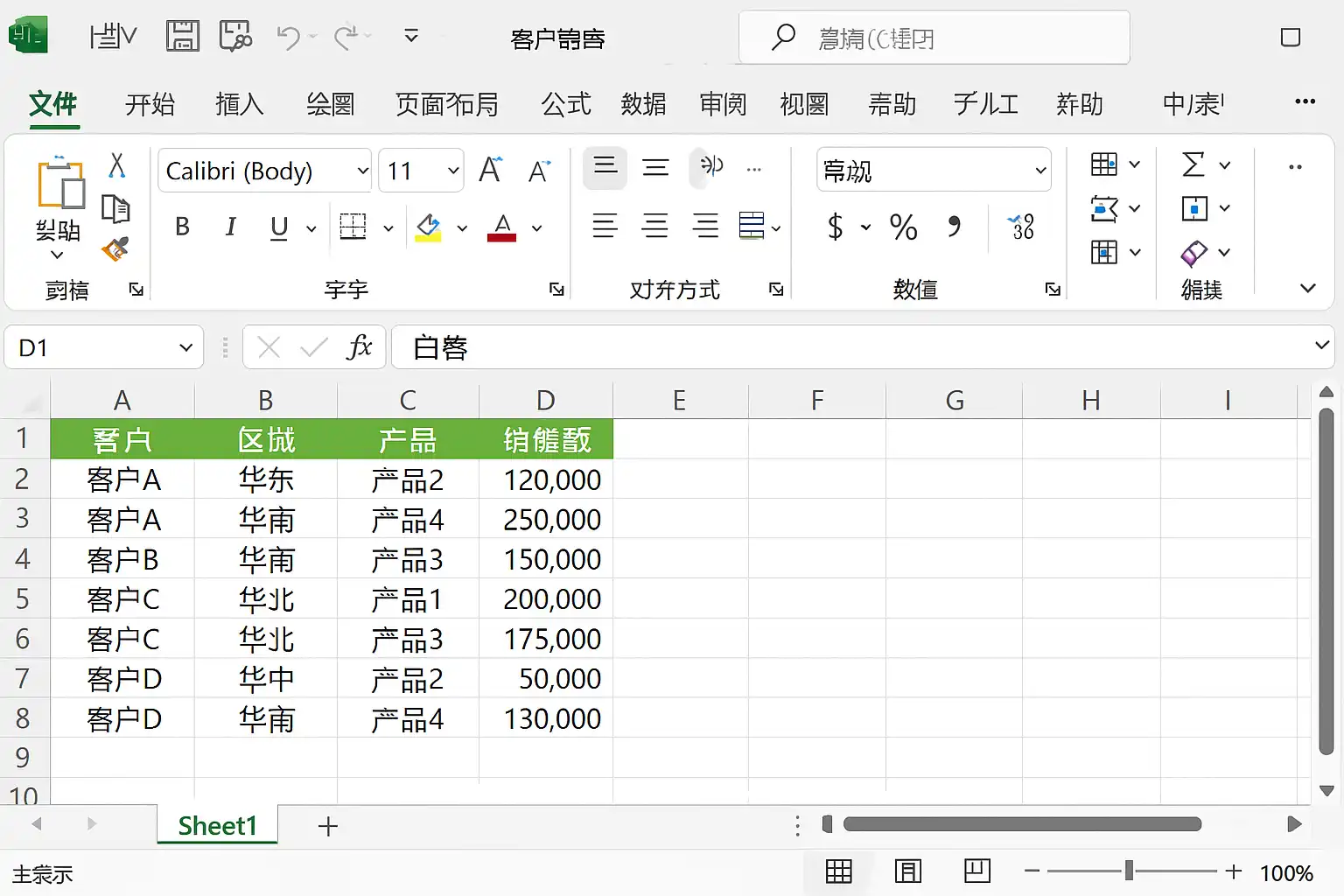Open the 插入 ribbon tab
The height and width of the screenshot is (896, 1344).
[239, 104]
